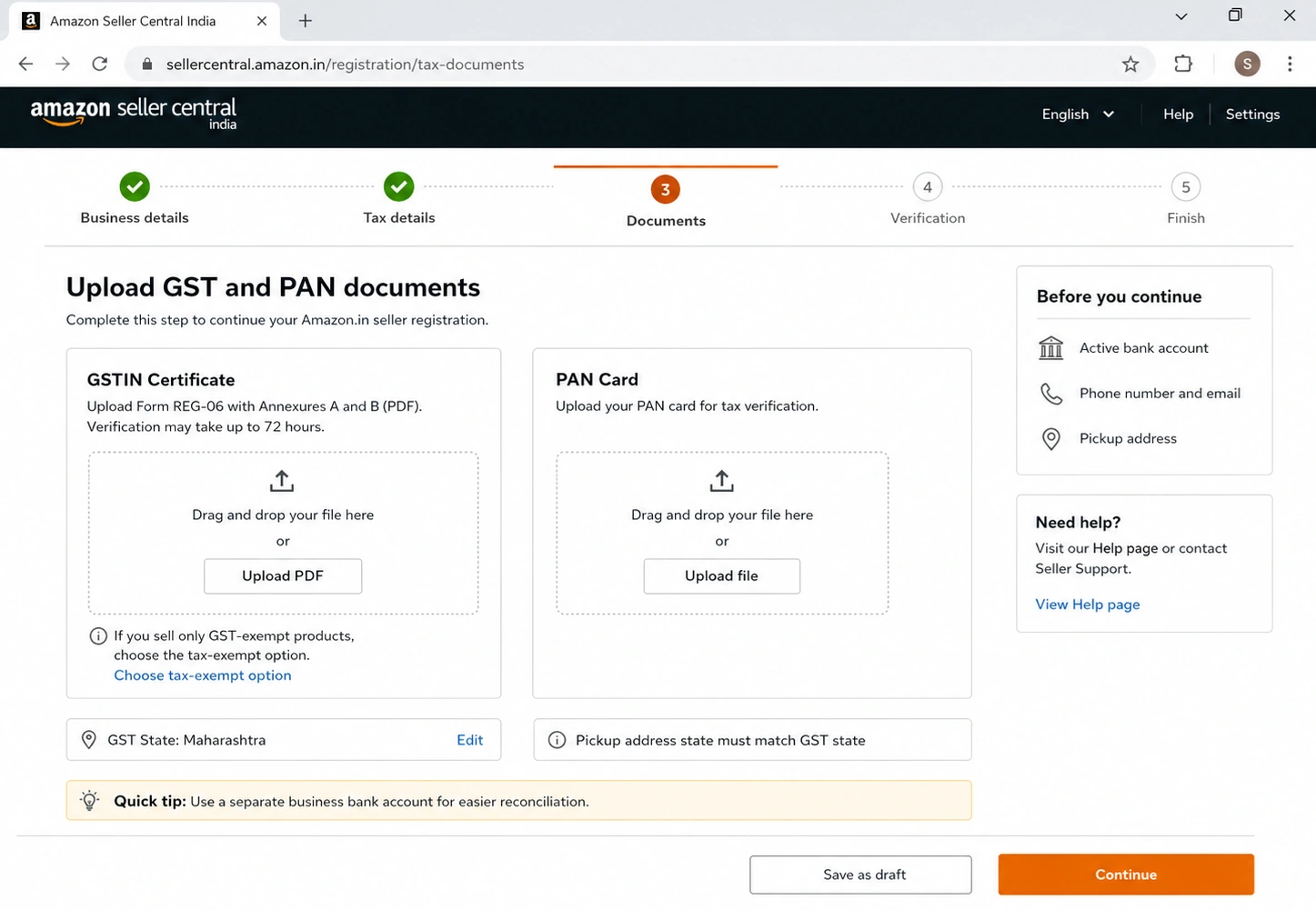The height and width of the screenshot is (910, 1316).
Task: Click the bank building icon for Active bank account
Action: point(1050,347)
